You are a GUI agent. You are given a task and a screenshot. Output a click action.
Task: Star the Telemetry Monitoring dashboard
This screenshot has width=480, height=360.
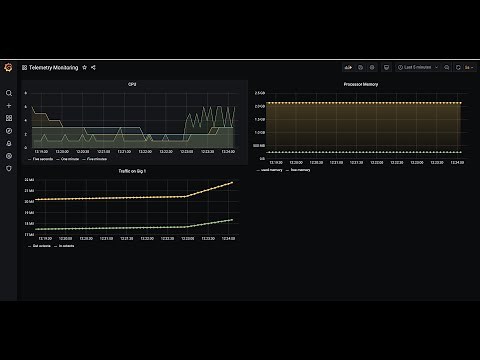[x=85, y=67]
